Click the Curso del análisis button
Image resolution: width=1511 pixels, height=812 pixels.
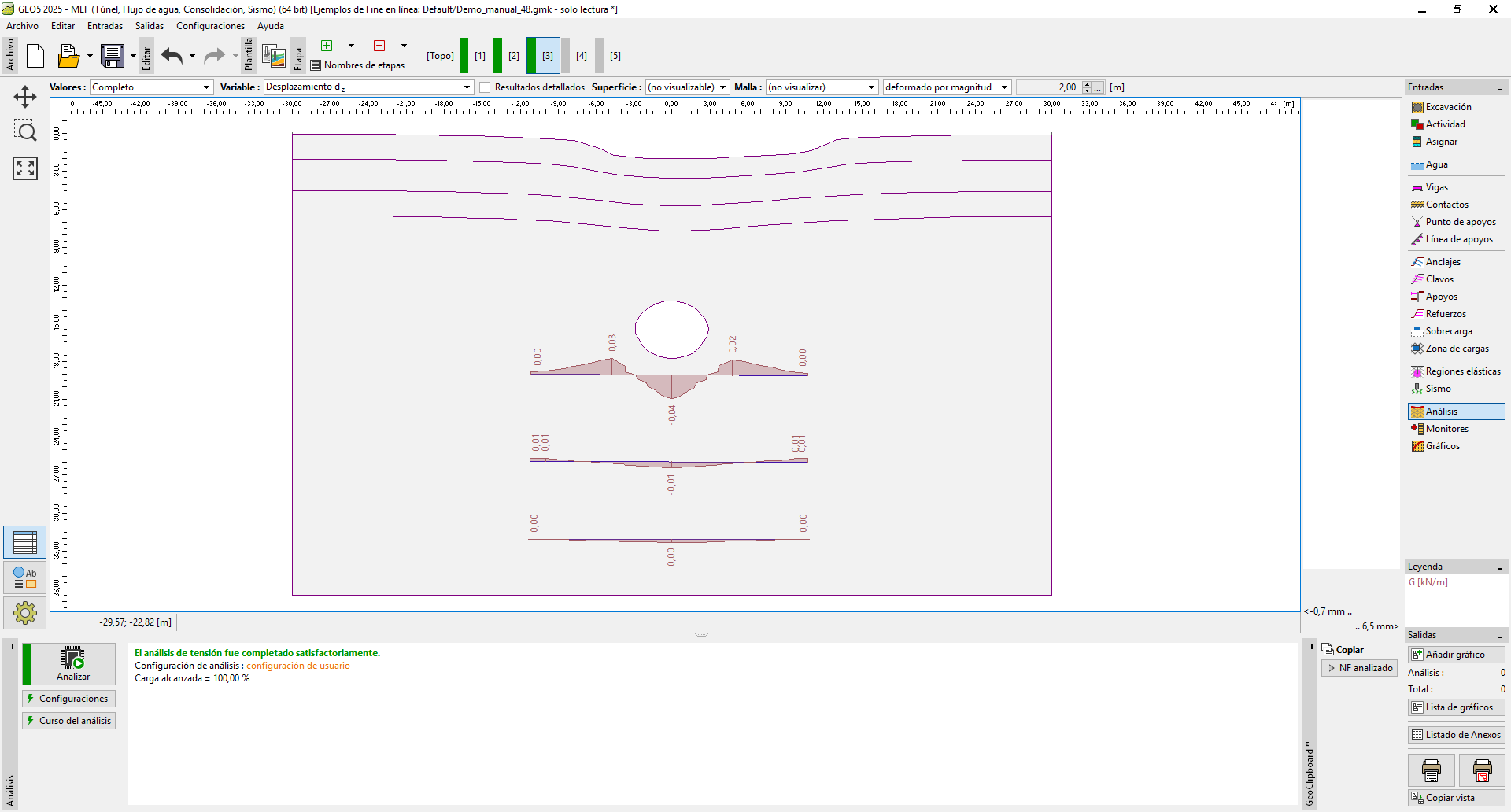69,721
